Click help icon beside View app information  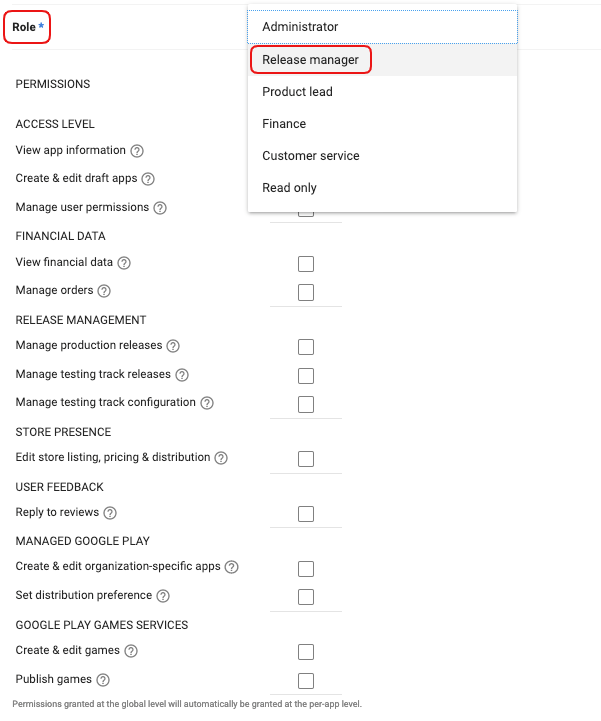pyautogui.click(x=137, y=151)
